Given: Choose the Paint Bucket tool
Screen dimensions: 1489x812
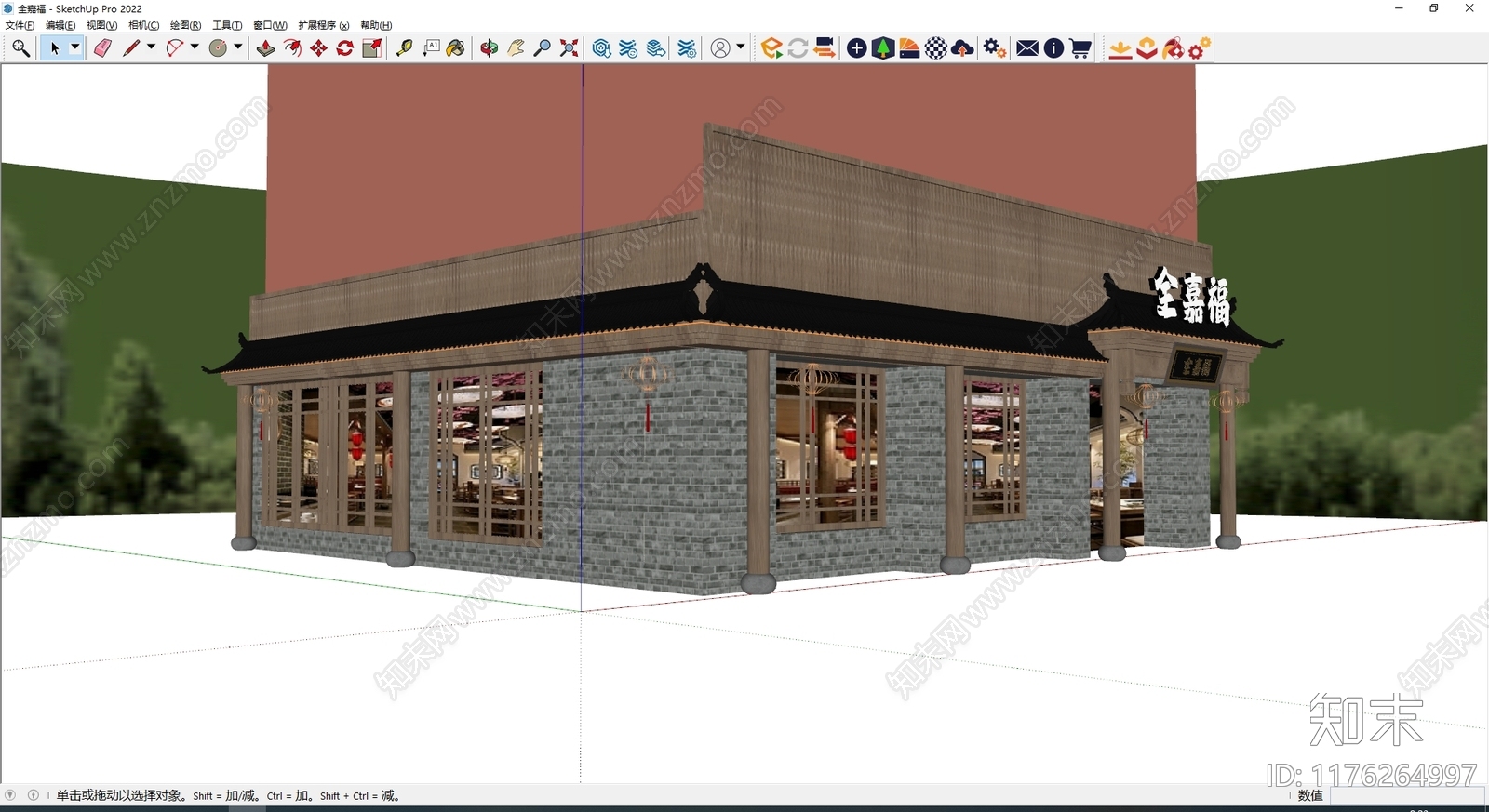Looking at the screenshot, I should coord(456,48).
